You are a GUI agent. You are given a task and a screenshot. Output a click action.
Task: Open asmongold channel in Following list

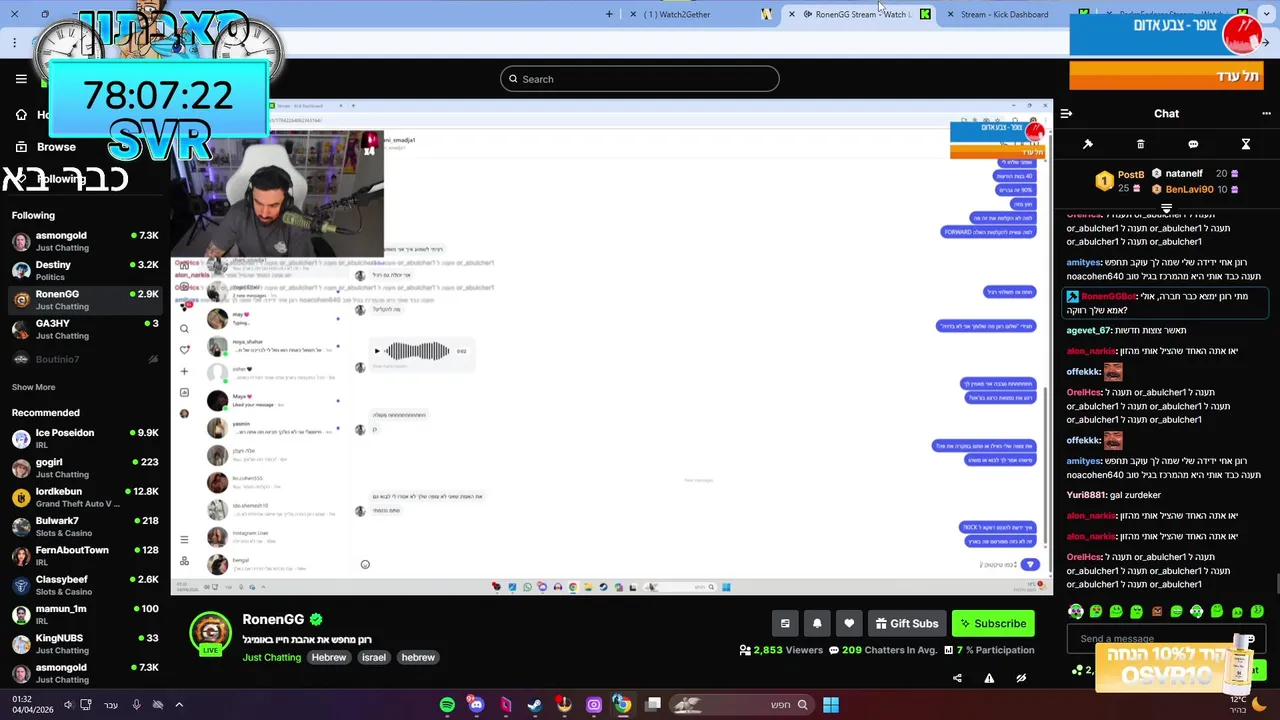pos(85,242)
